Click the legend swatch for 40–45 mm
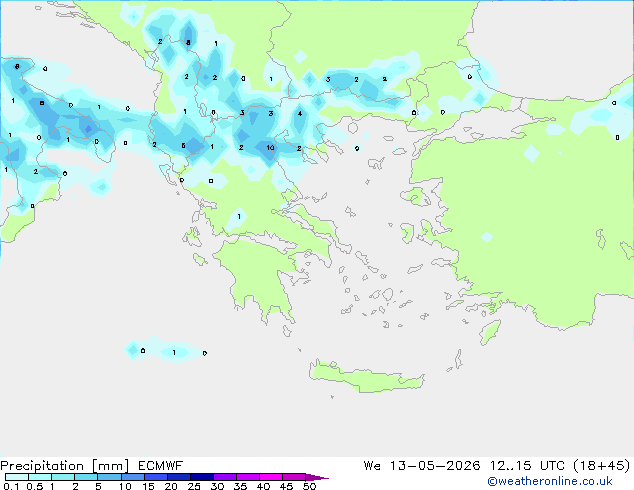 coord(271,477)
